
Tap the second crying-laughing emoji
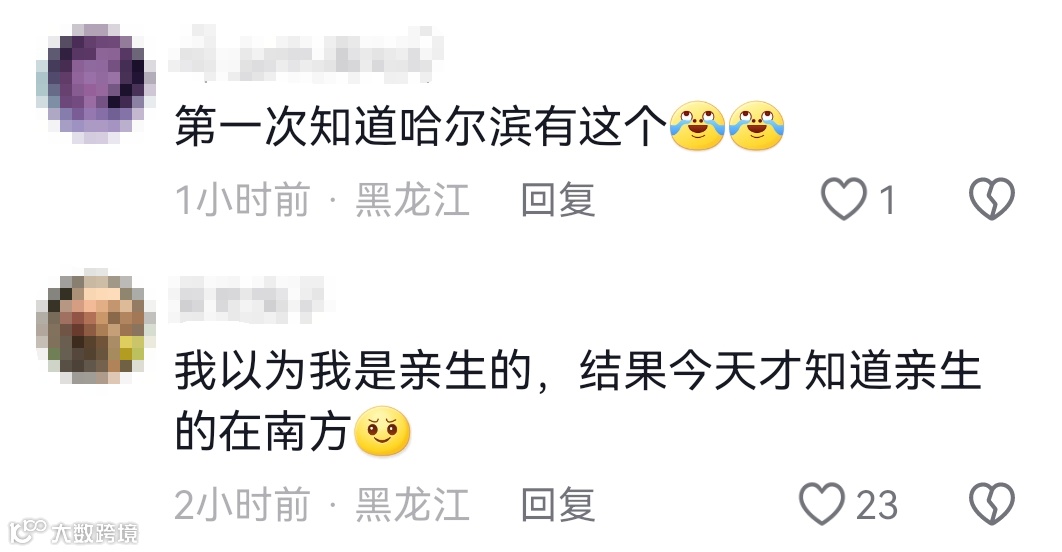[x=757, y=126]
